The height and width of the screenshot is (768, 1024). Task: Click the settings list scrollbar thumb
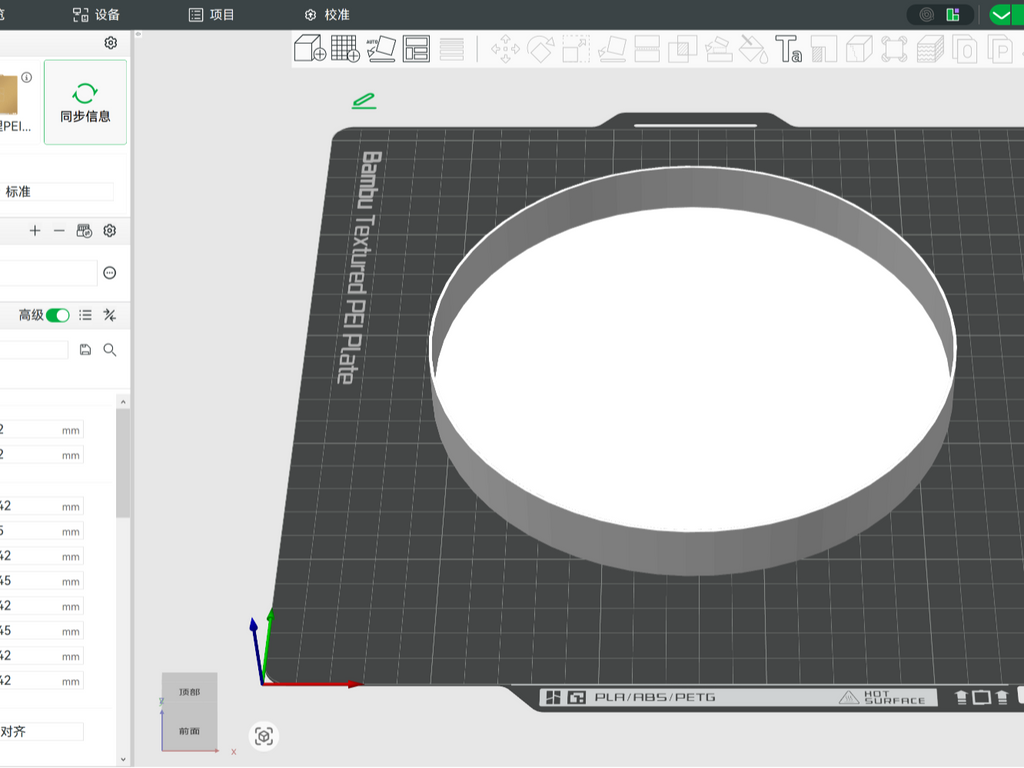tap(123, 464)
